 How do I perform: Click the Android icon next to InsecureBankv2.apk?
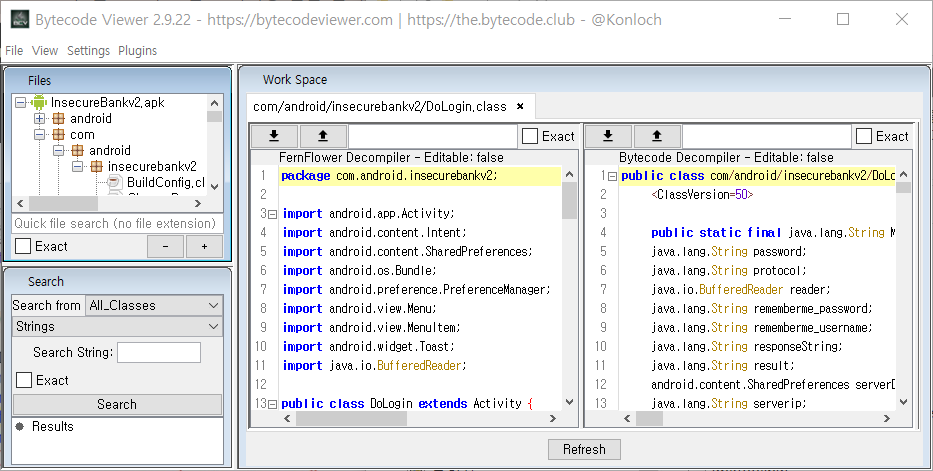[39, 102]
